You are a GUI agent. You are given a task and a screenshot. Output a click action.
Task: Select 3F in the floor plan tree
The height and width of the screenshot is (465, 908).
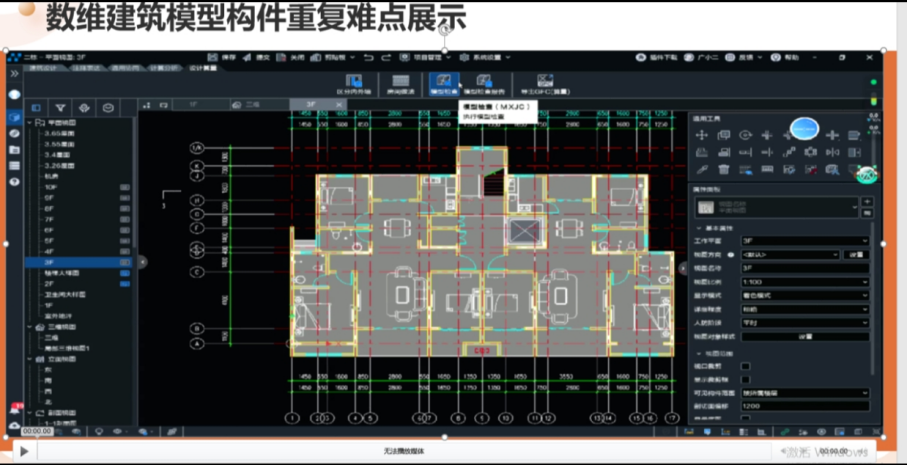click(x=48, y=262)
